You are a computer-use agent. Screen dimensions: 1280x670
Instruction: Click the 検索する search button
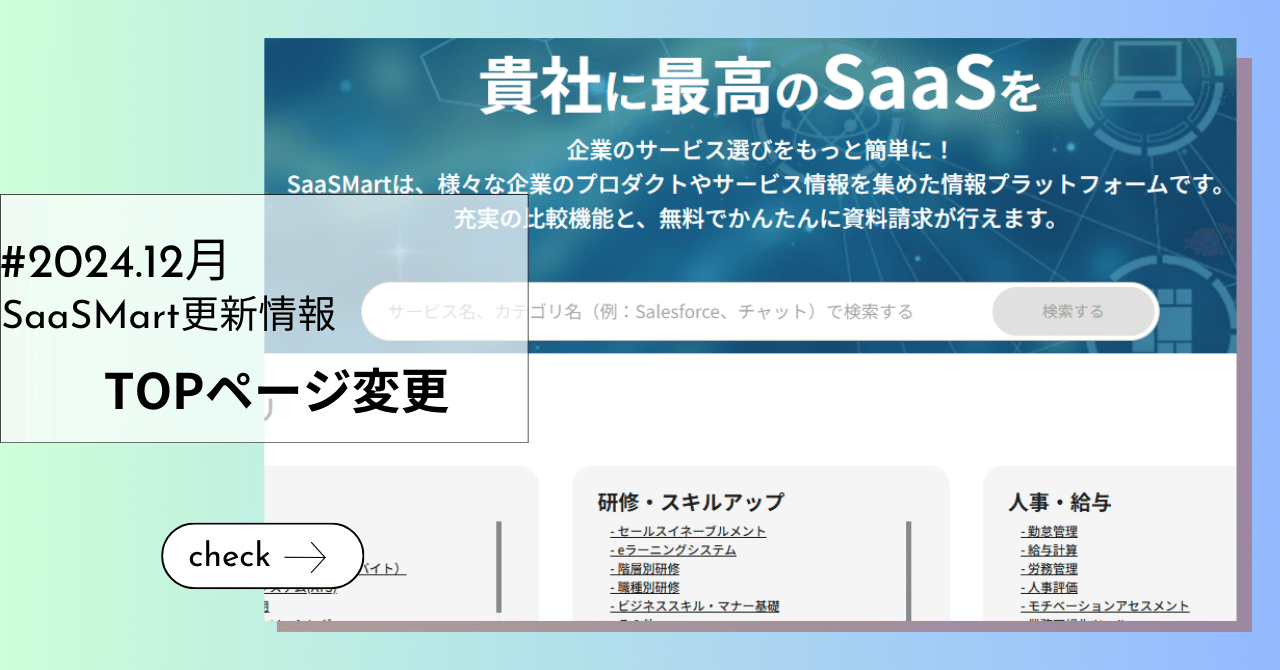tap(1075, 311)
